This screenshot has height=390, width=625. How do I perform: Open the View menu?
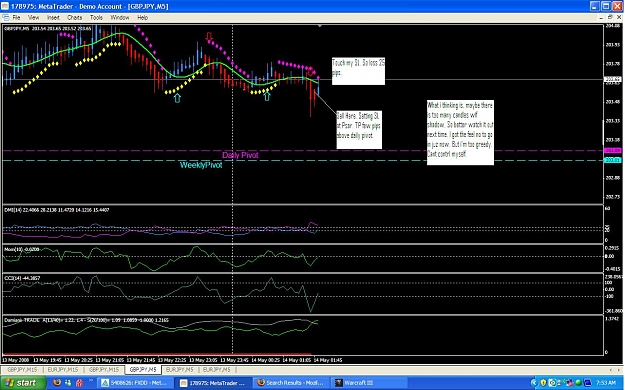(x=33, y=18)
